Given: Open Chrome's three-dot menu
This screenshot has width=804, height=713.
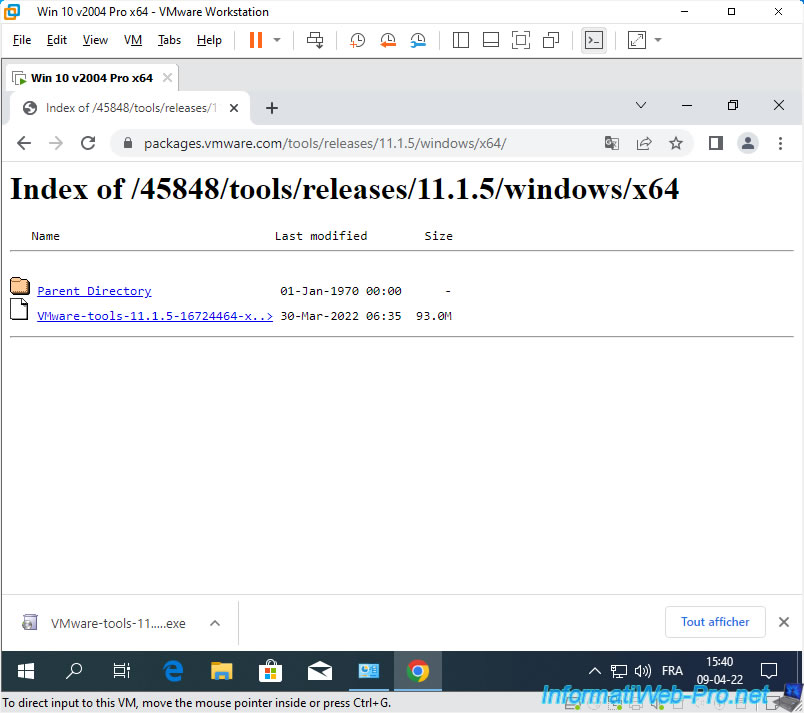Looking at the screenshot, I should tap(780, 143).
